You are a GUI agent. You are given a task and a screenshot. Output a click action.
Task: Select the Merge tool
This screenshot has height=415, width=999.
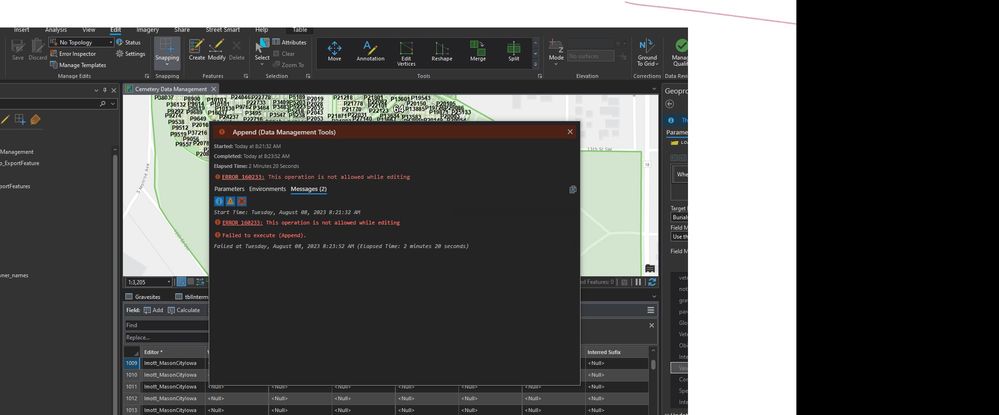[477, 52]
